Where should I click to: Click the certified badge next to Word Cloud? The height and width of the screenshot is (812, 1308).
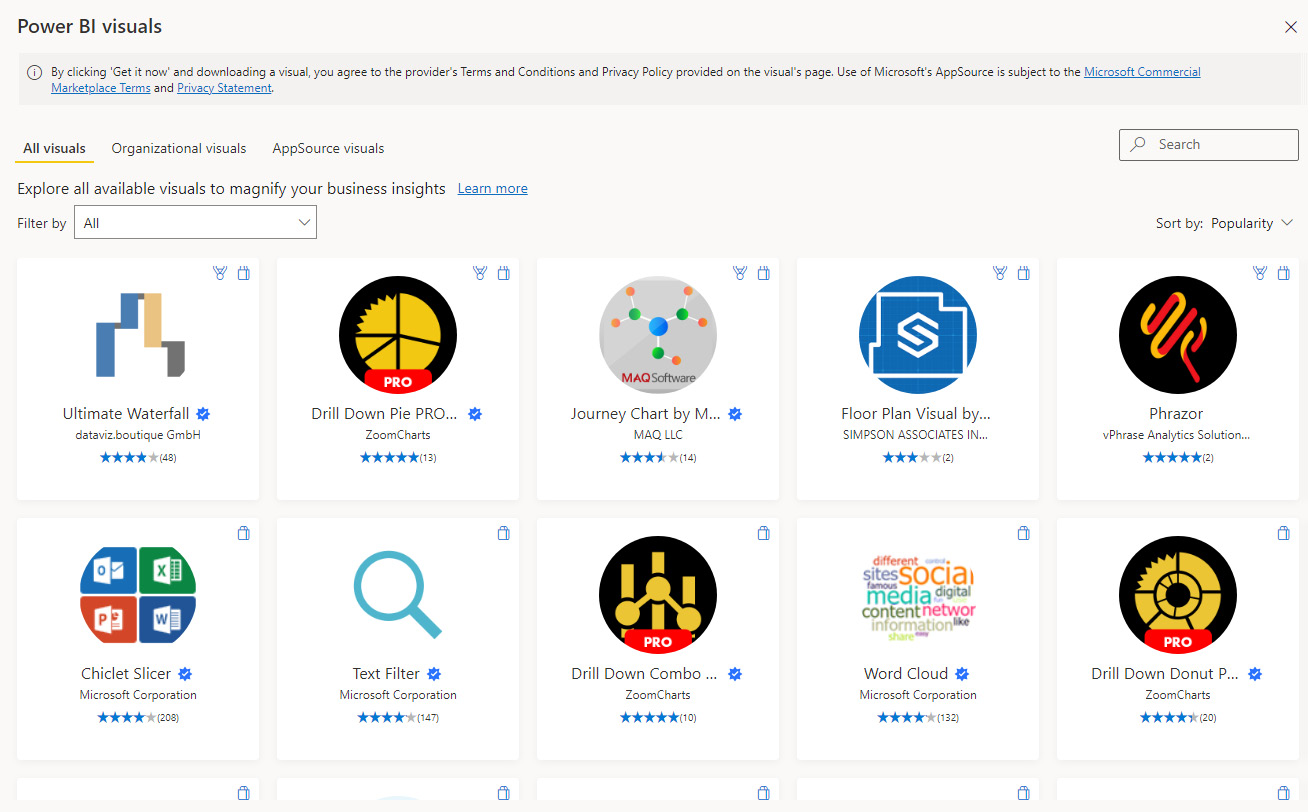tap(962, 674)
